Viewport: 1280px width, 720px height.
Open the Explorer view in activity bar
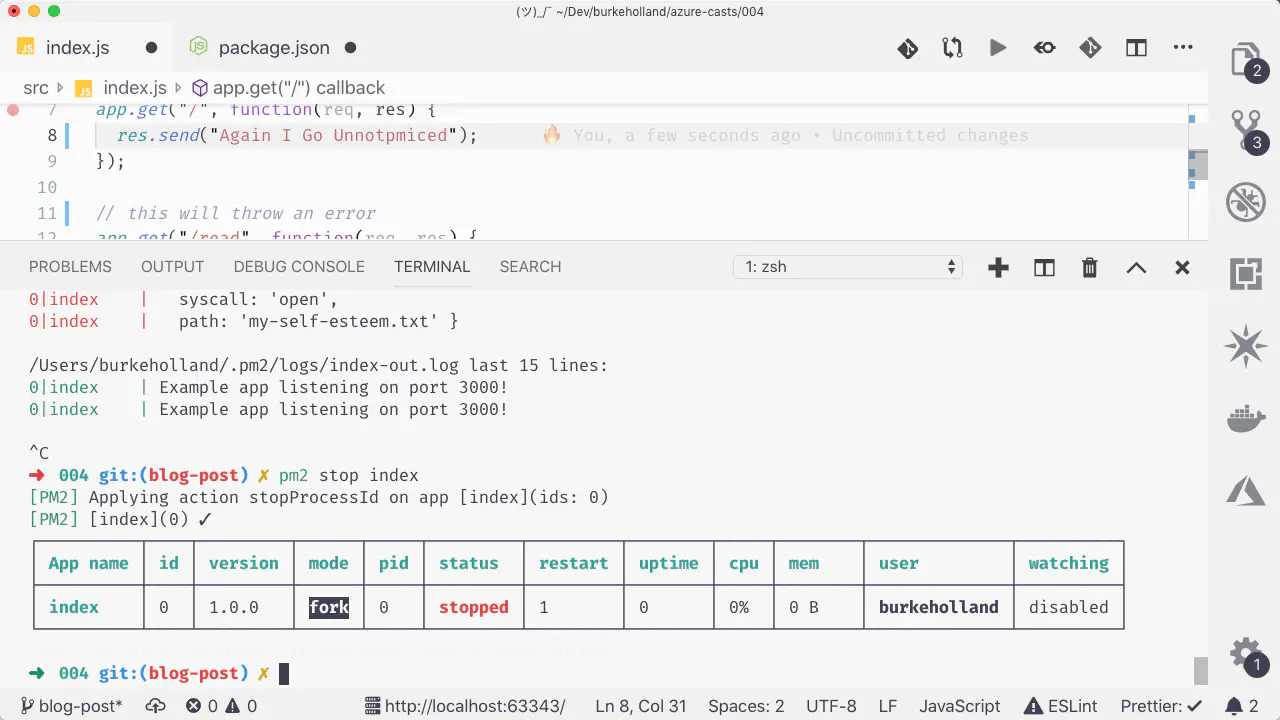pos(1246,60)
